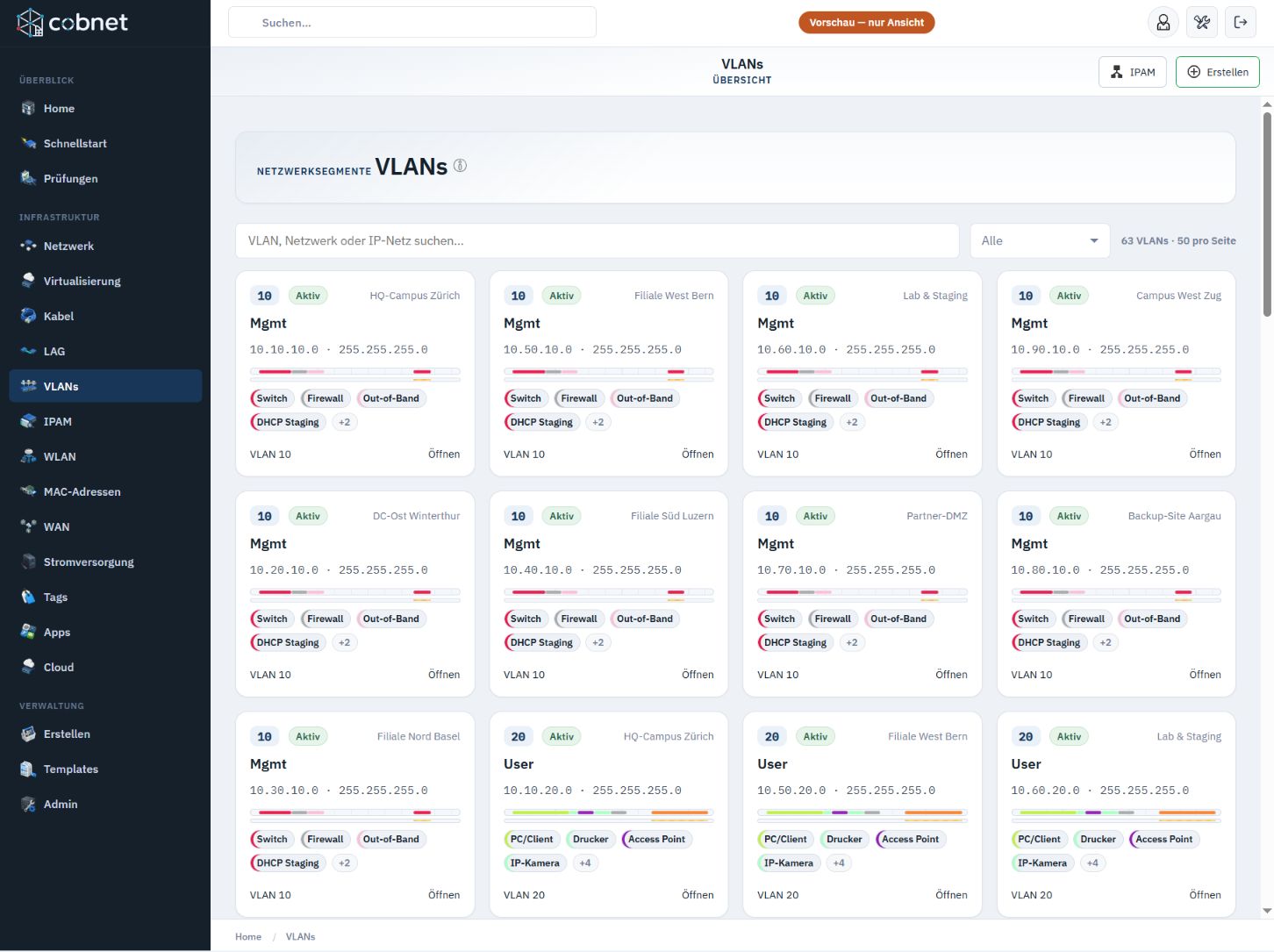Click Öffnen on the Partner-DMZ card

(x=951, y=675)
